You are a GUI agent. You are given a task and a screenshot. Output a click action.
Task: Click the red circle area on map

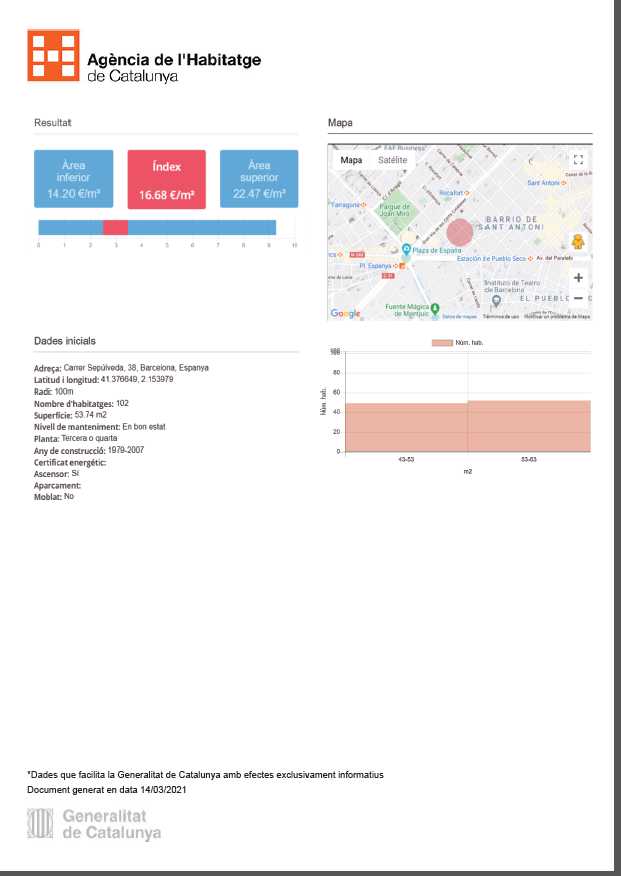pyautogui.click(x=459, y=232)
